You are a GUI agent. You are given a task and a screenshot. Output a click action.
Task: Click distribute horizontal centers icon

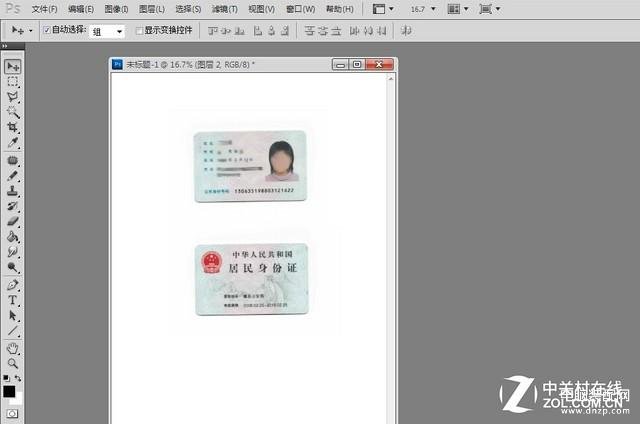[368, 31]
